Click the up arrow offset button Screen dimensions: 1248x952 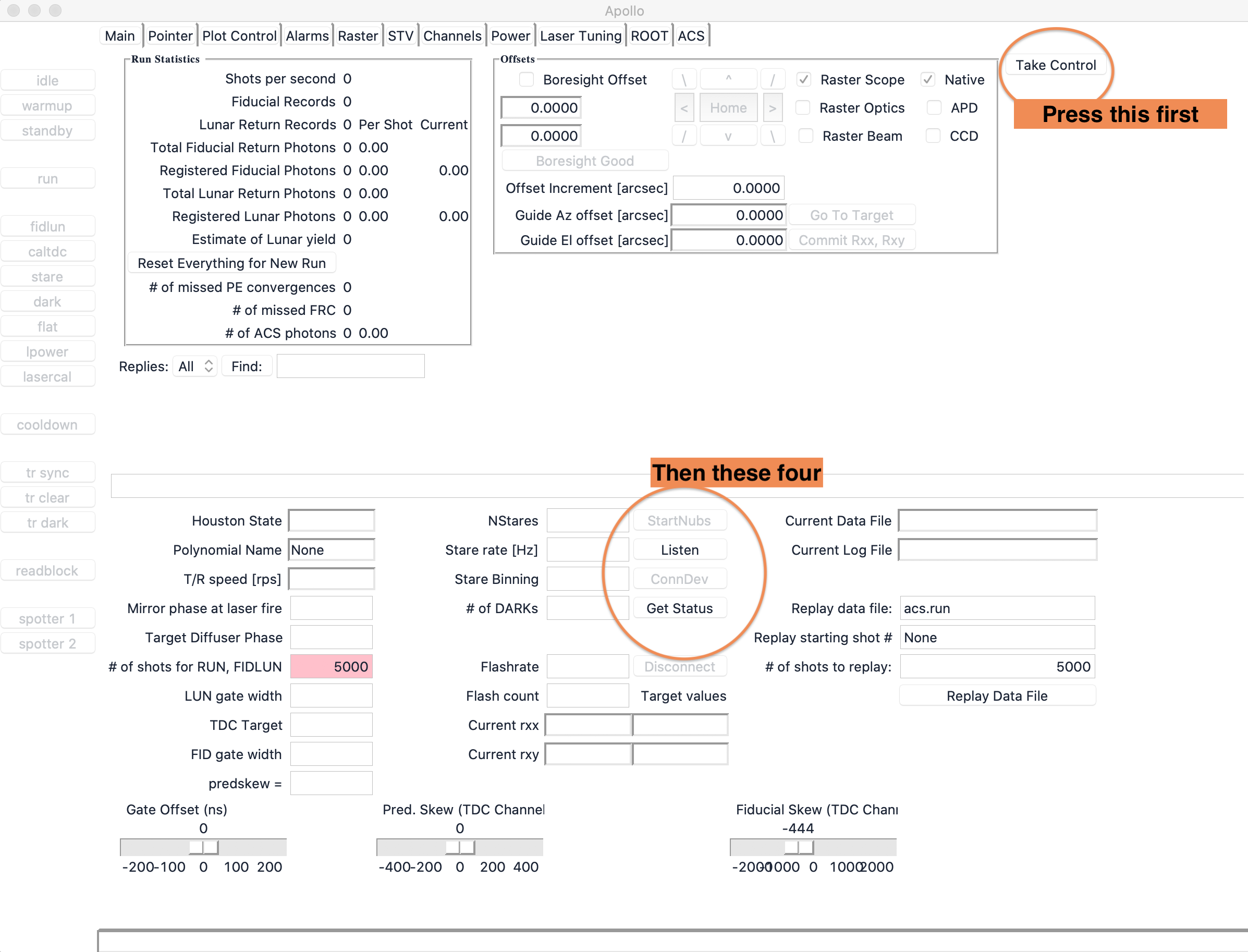point(728,79)
